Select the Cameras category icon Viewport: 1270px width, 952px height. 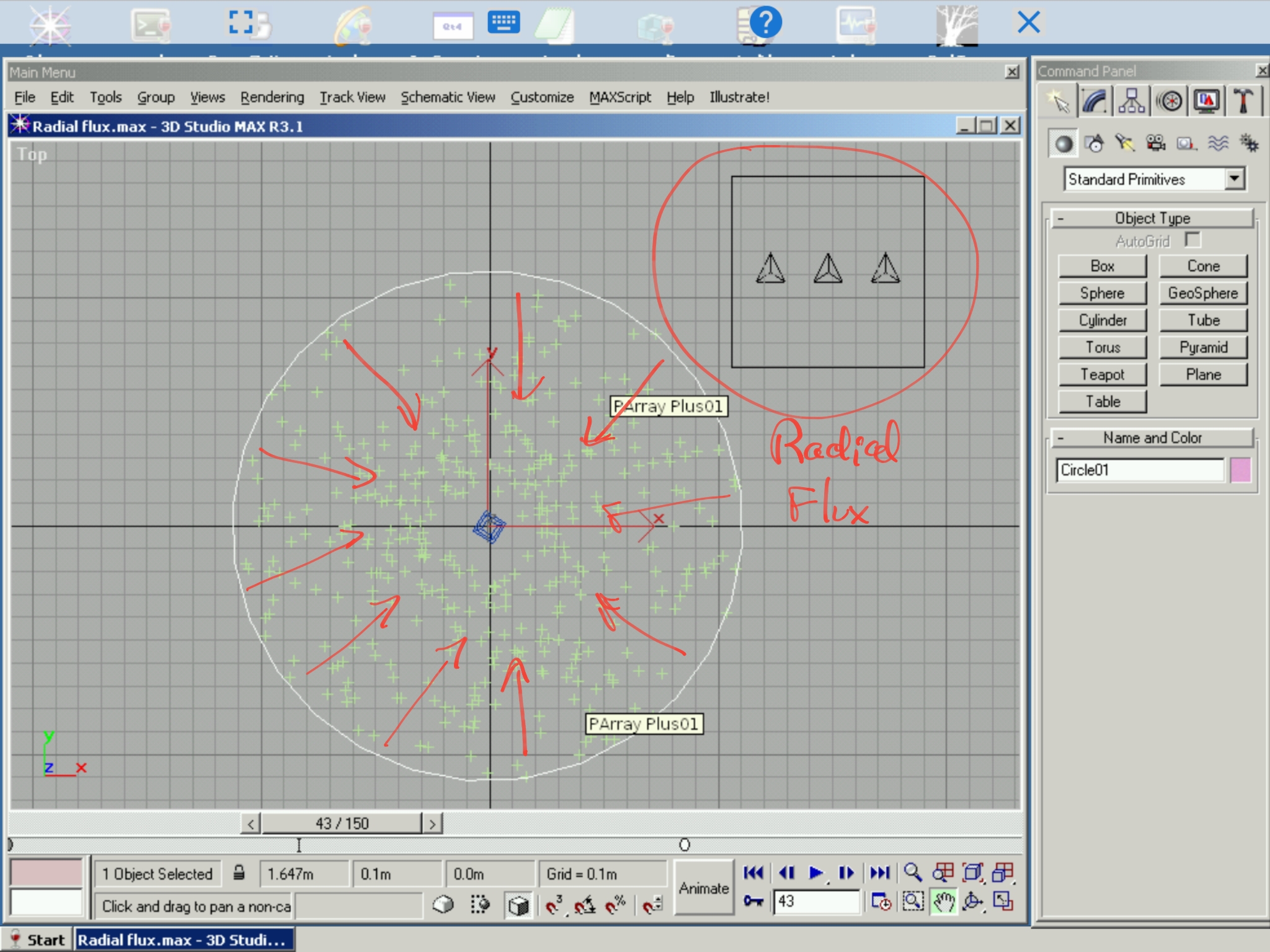1155,144
